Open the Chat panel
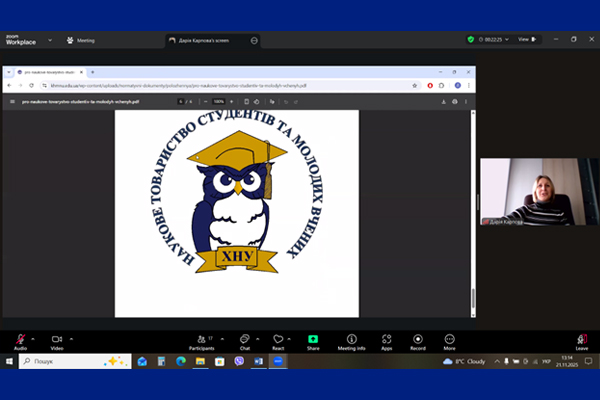The width and height of the screenshot is (600, 400). tap(244, 340)
